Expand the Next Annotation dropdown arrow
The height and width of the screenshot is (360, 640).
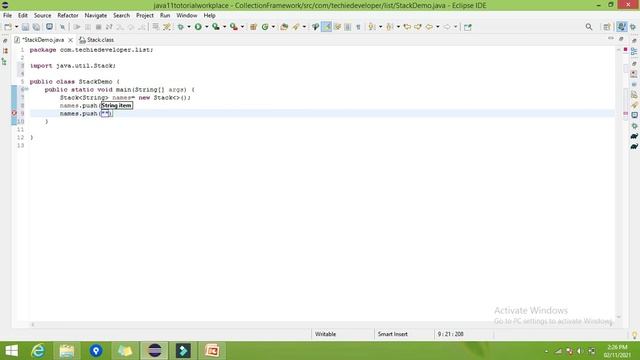tap(380, 27)
